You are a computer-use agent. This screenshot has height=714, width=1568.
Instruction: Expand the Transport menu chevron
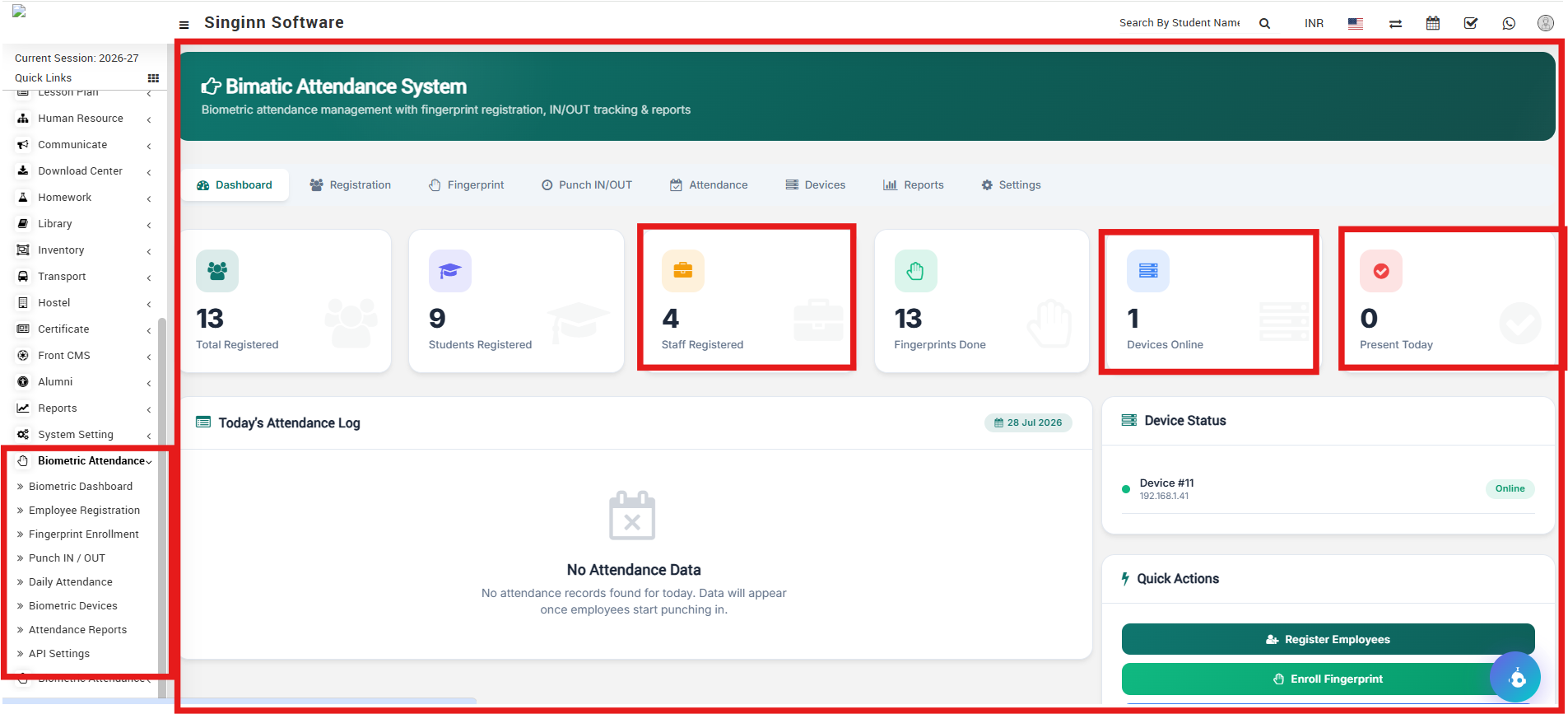(x=149, y=278)
